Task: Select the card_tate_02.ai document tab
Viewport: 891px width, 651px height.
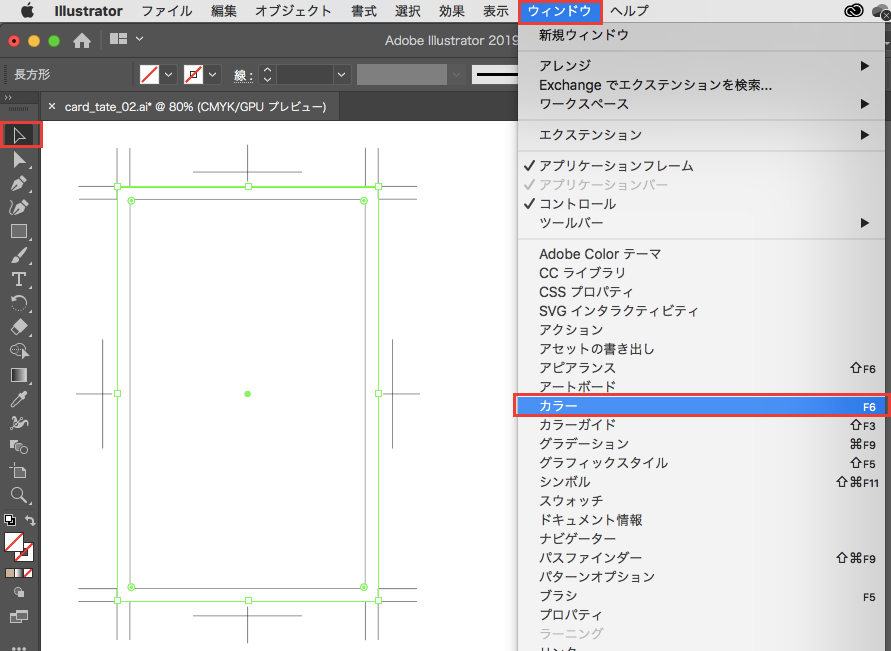Action: [194, 106]
